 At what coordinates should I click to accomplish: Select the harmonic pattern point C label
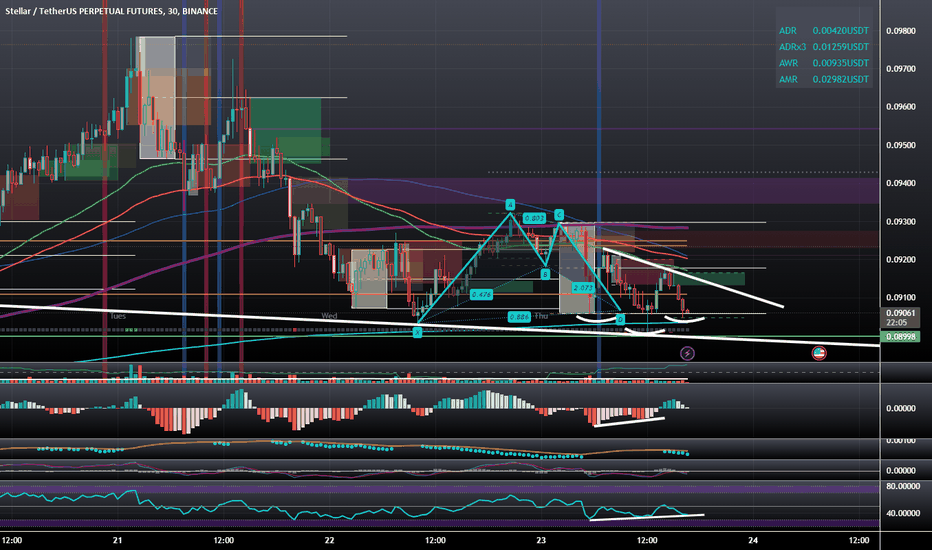point(559,215)
